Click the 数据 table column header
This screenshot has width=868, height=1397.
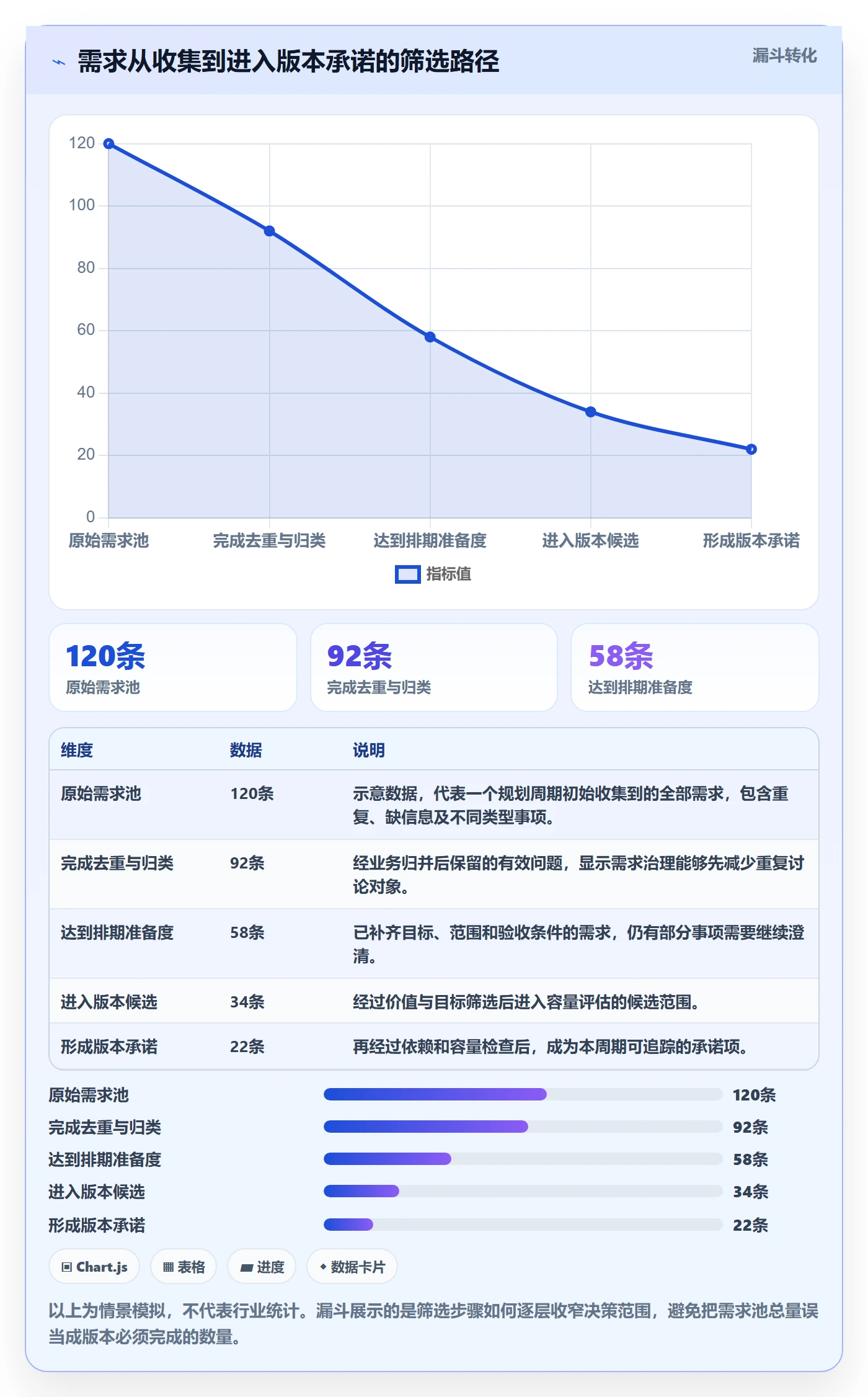click(246, 750)
